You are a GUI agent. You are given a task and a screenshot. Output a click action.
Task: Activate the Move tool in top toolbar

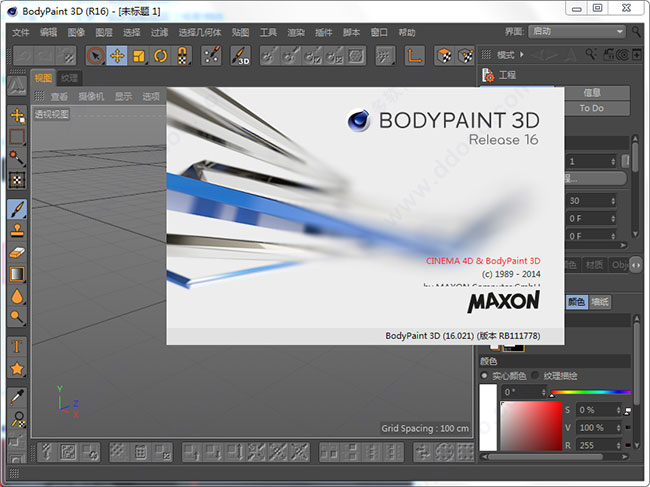117,56
